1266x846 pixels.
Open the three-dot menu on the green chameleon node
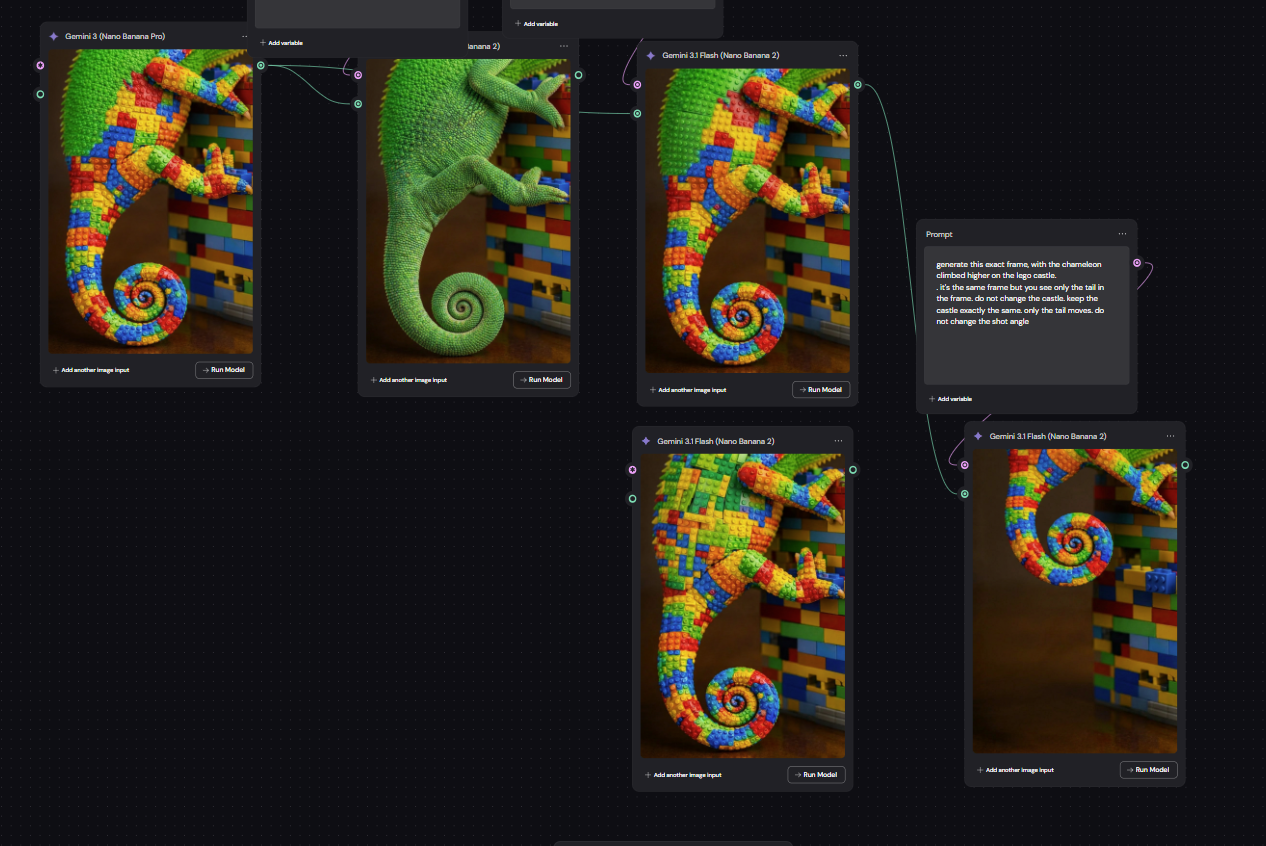(564, 46)
